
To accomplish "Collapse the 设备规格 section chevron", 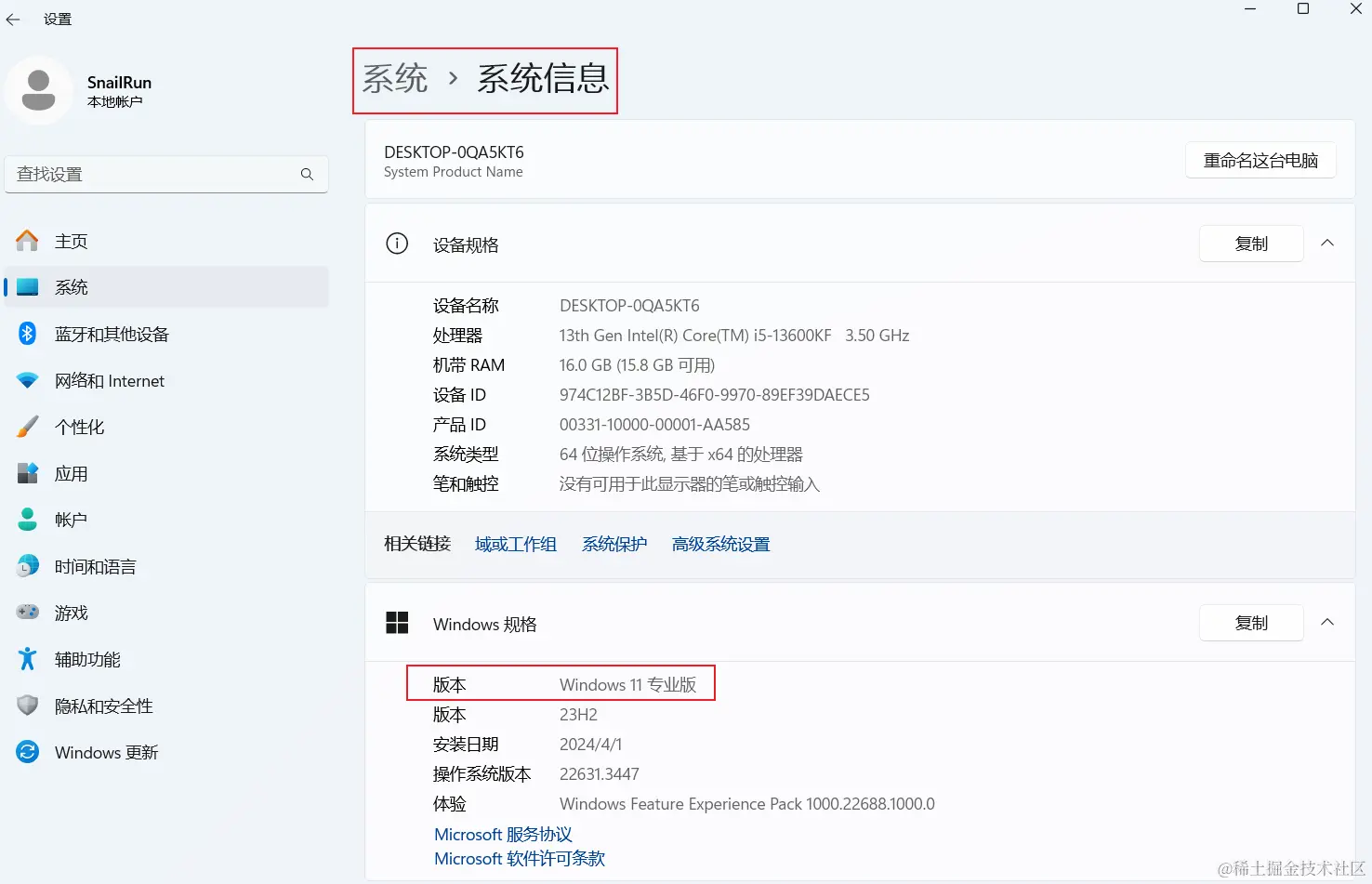I will (1327, 244).
